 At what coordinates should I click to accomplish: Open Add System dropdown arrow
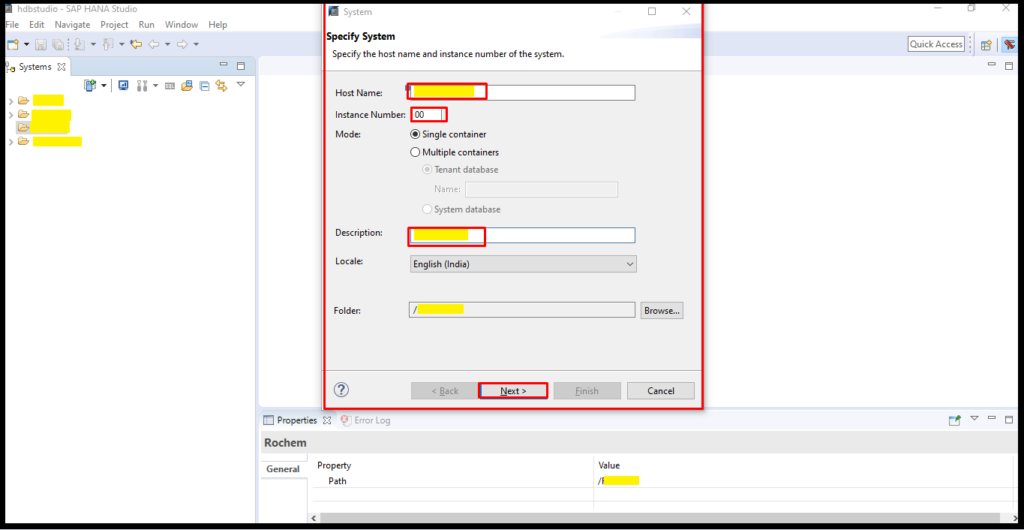pyautogui.click(x=103, y=86)
